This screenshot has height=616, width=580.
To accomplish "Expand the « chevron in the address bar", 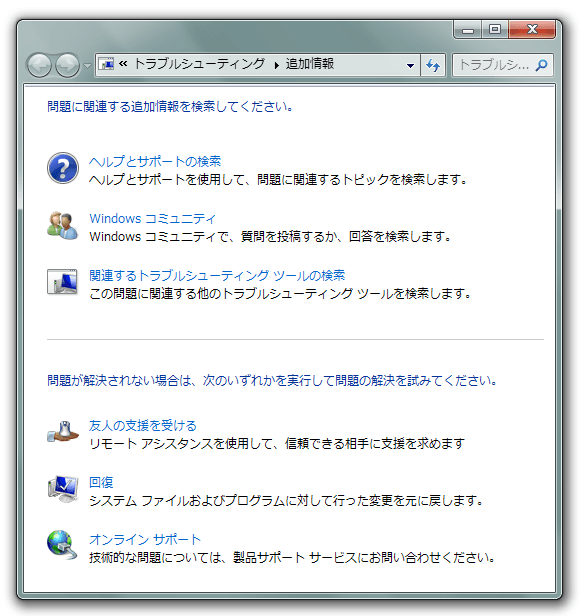I will [123, 64].
